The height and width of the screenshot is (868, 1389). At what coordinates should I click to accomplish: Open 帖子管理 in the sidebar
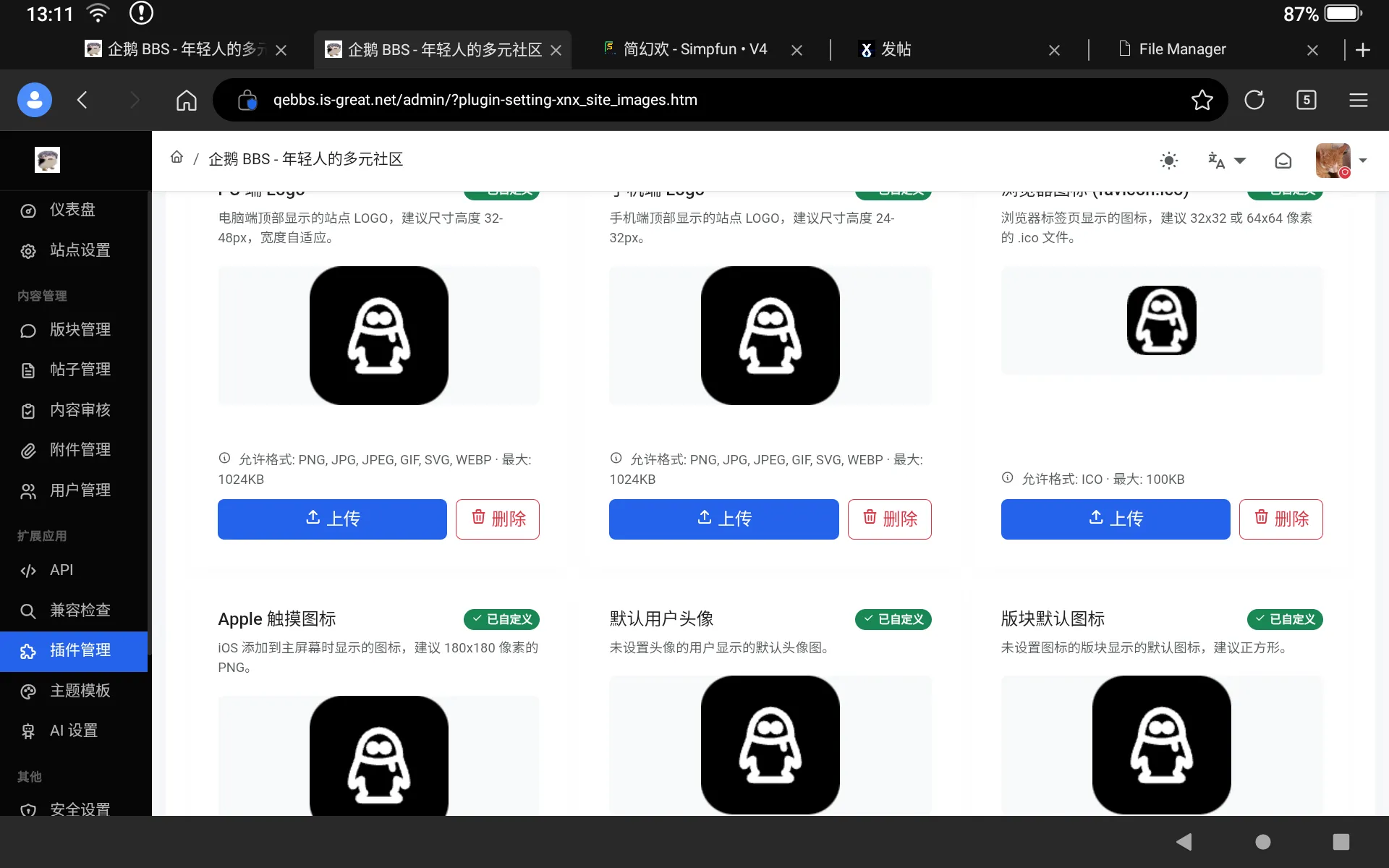[x=74, y=370]
